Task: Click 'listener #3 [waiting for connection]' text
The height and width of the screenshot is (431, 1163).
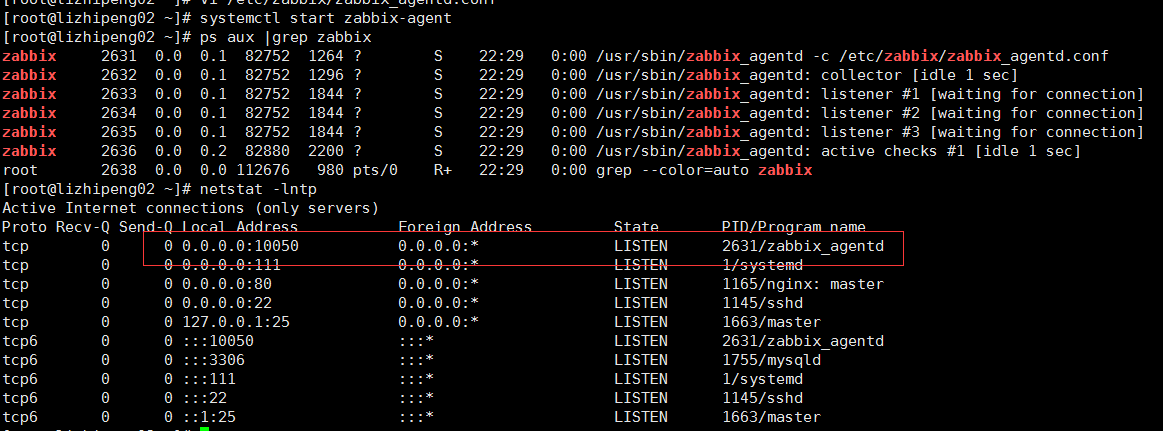Action: [981, 132]
